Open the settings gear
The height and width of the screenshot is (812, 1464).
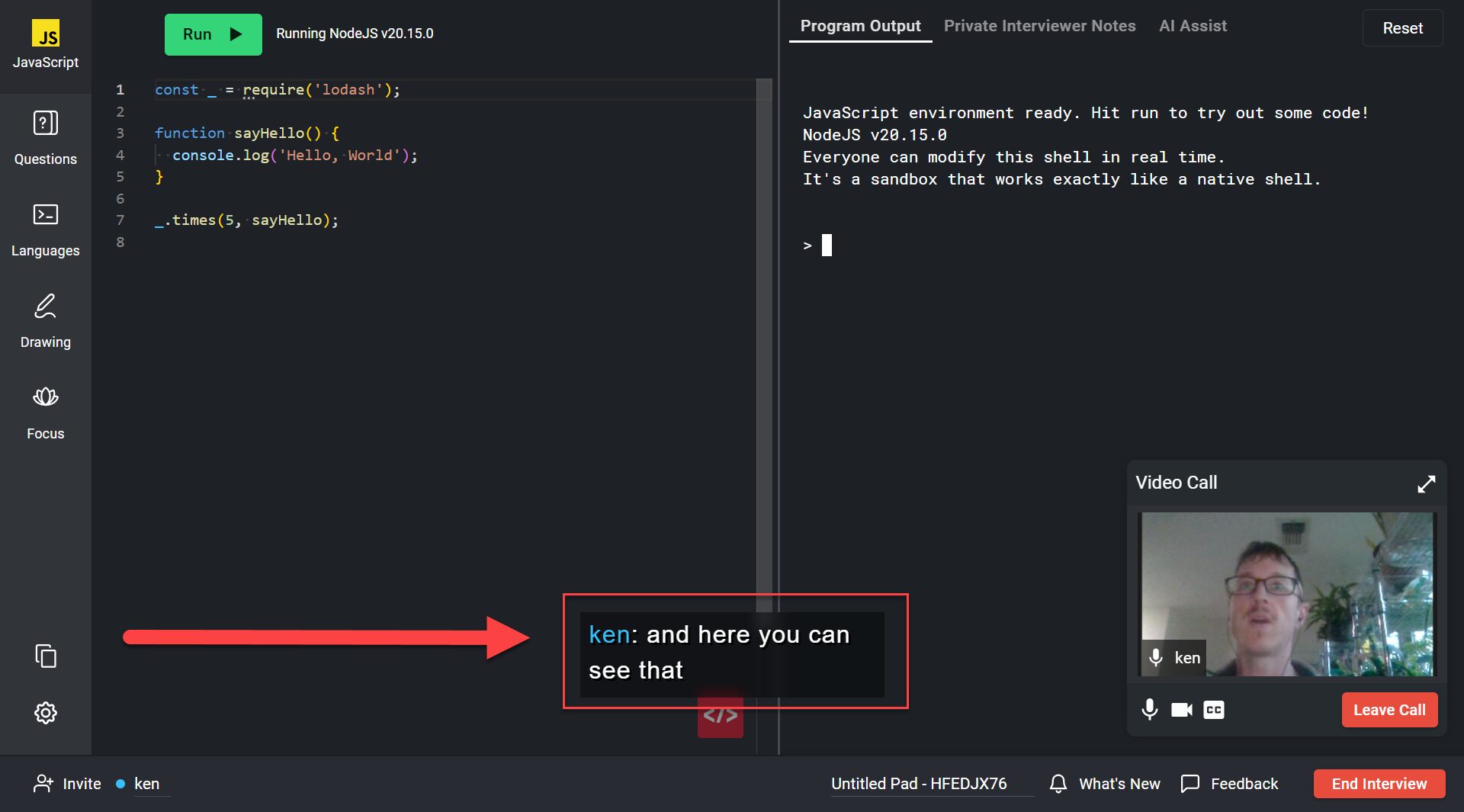click(45, 713)
